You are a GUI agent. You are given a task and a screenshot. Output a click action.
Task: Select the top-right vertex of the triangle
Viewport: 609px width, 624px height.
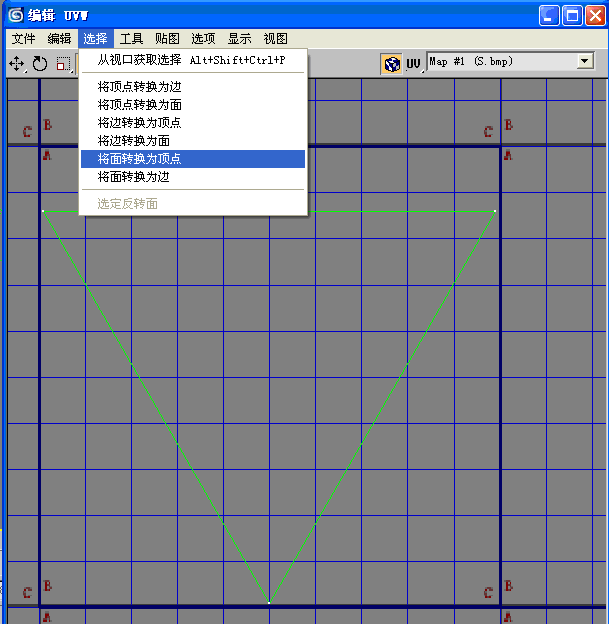point(495,211)
